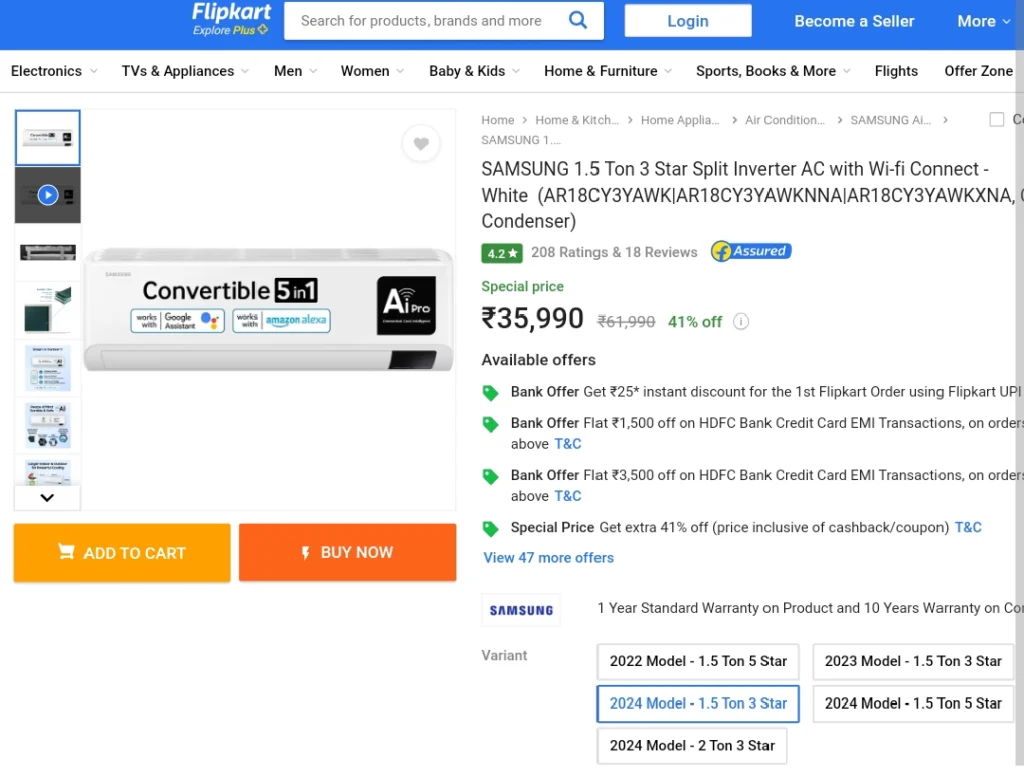Go to Air Conditioners breadcrumb
This screenshot has width=1024, height=777.
pos(785,120)
